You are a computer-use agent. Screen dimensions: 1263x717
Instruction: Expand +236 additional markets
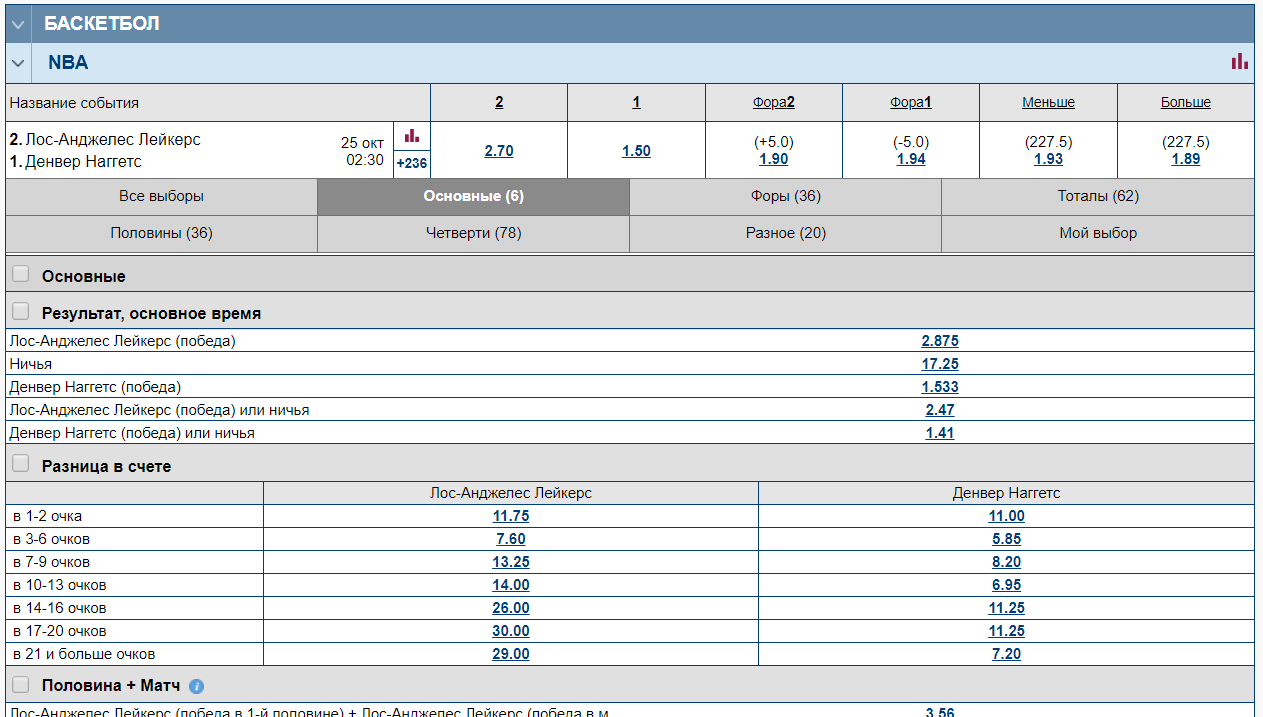pyautogui.click(x=412, y=163)
